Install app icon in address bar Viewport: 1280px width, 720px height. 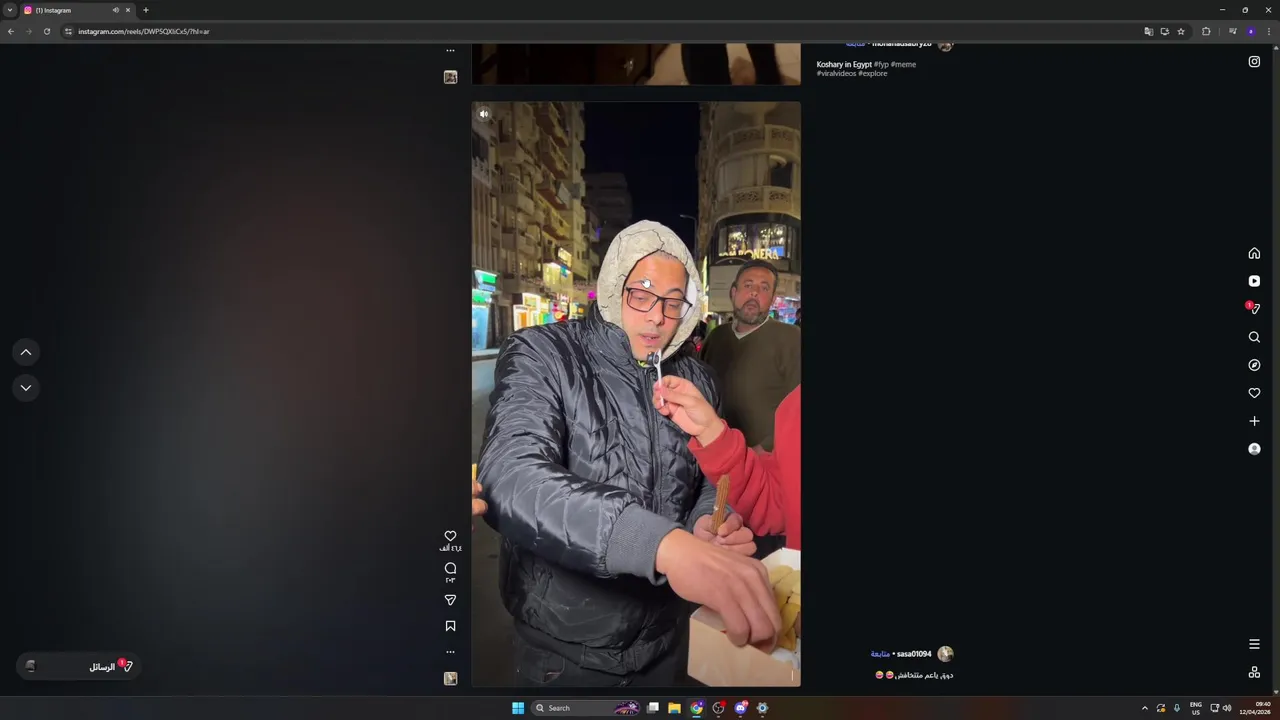click(x=1164, y=31)
